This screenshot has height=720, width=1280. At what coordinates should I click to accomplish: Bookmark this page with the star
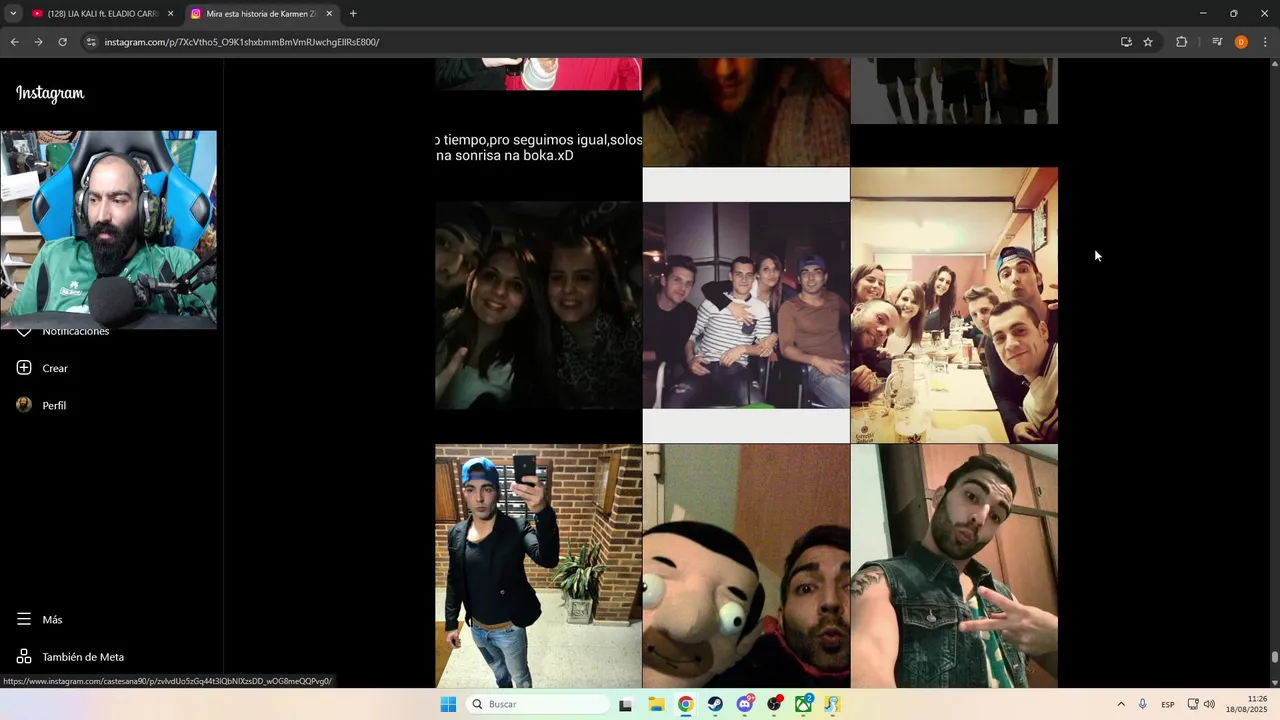coord(1148,42)
